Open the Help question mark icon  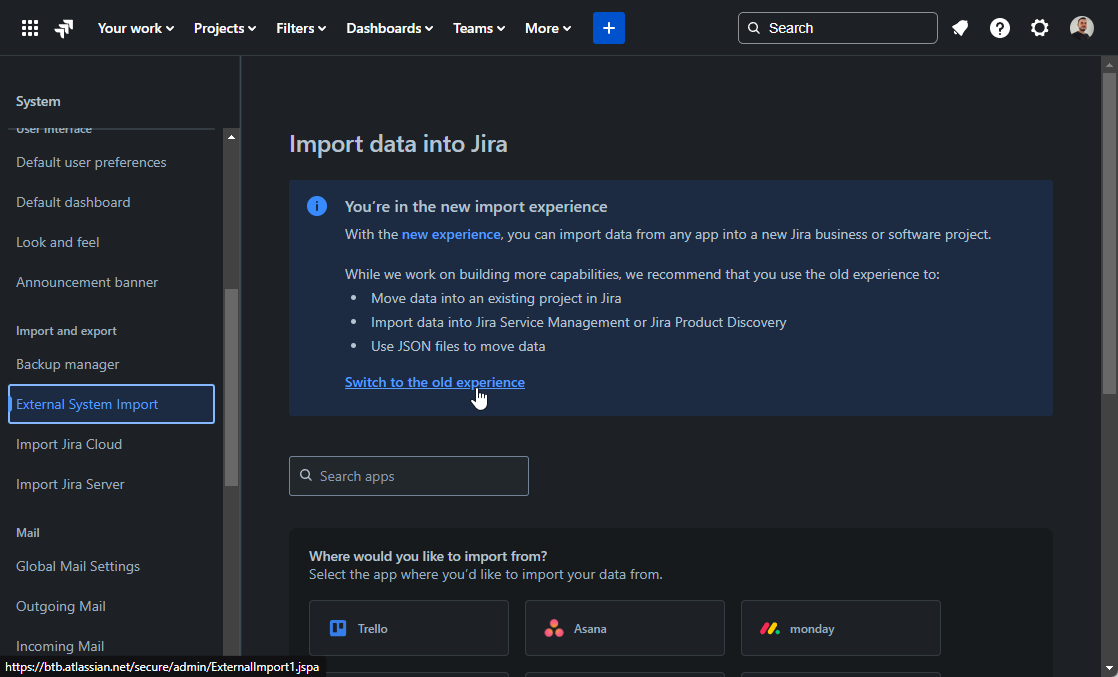[999, 27]
